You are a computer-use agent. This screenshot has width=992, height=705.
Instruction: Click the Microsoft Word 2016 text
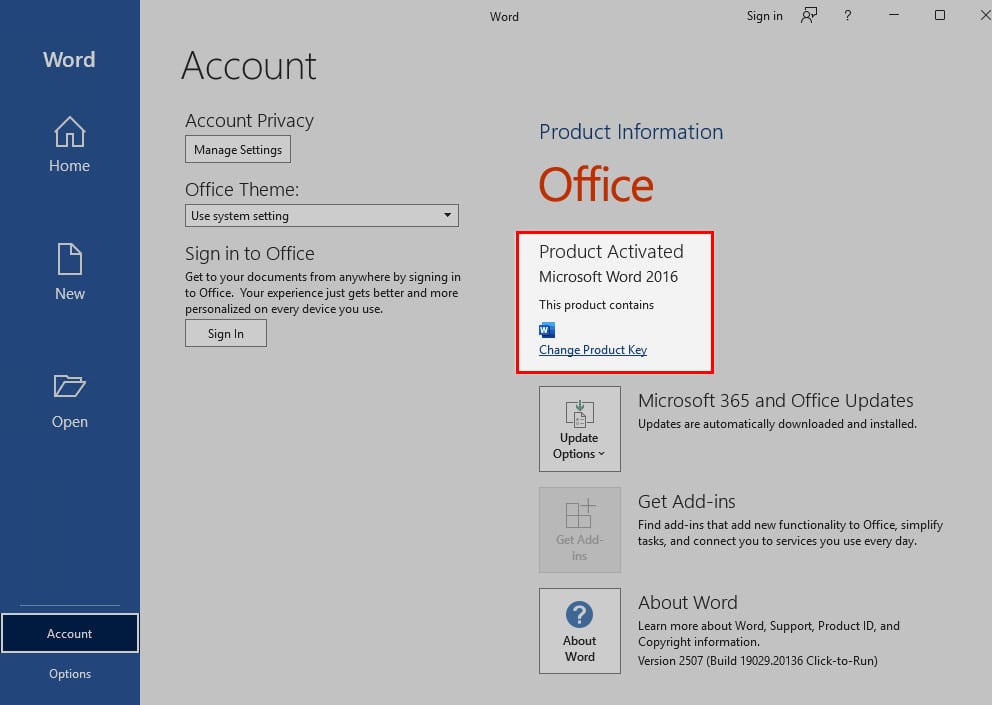tap(608, 277)
